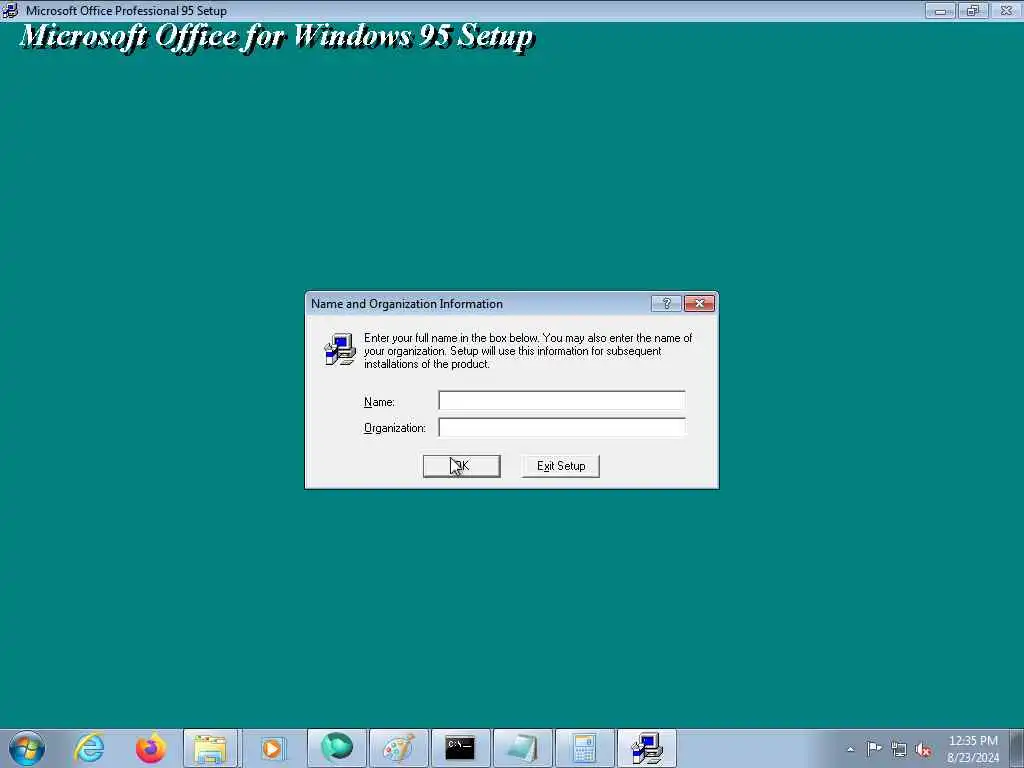Image resolution: width=1024 pixels, height=768 pixels.
Task: Click the Name input field
Action: coord(562,400)
